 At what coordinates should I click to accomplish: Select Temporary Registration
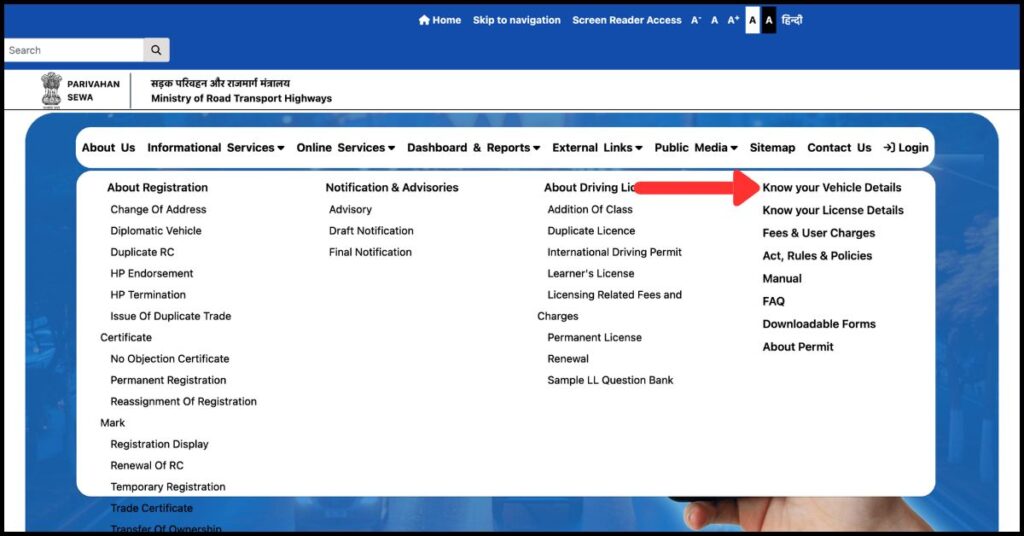pyautogui.click(x=168, y=487)
